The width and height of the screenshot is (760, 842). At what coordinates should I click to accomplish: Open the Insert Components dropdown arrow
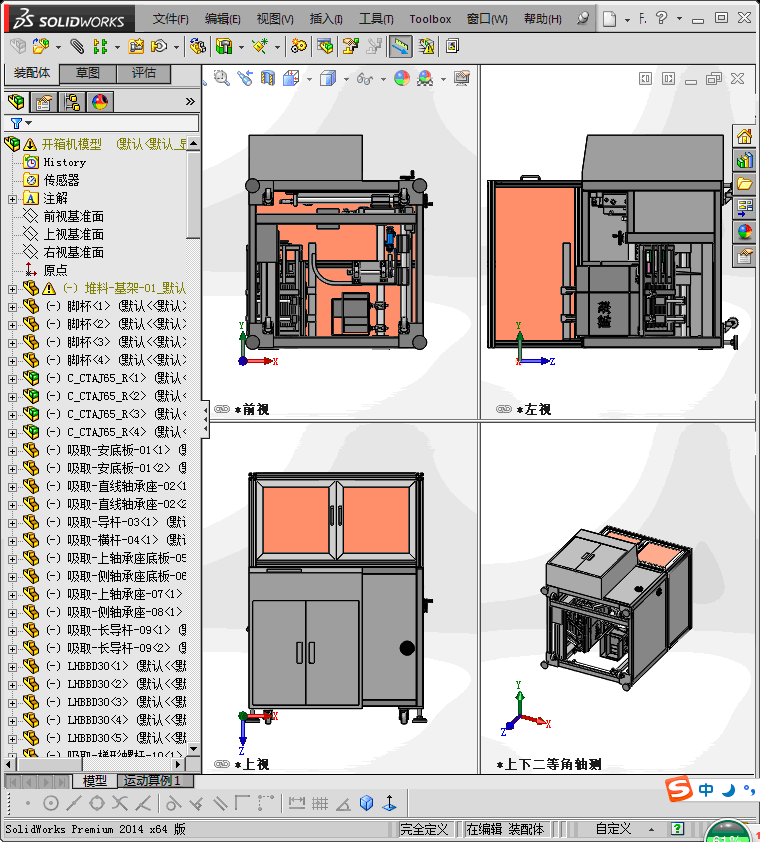pos(58,47)
